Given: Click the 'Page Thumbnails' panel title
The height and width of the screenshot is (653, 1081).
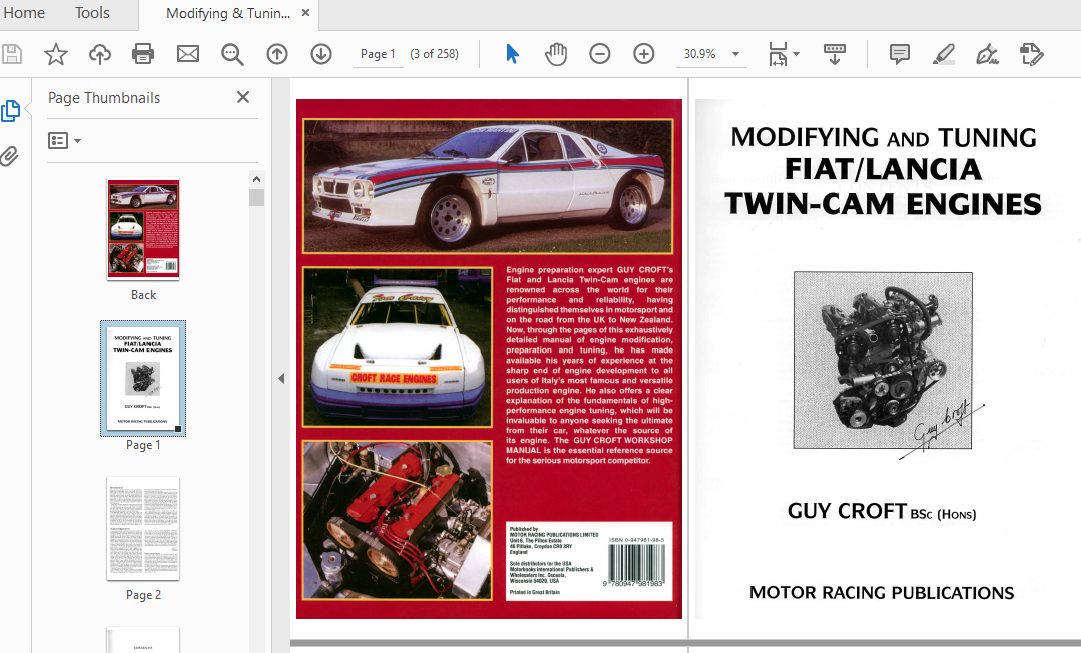Looking at the screenshot, I should click(x=104, y=98).
